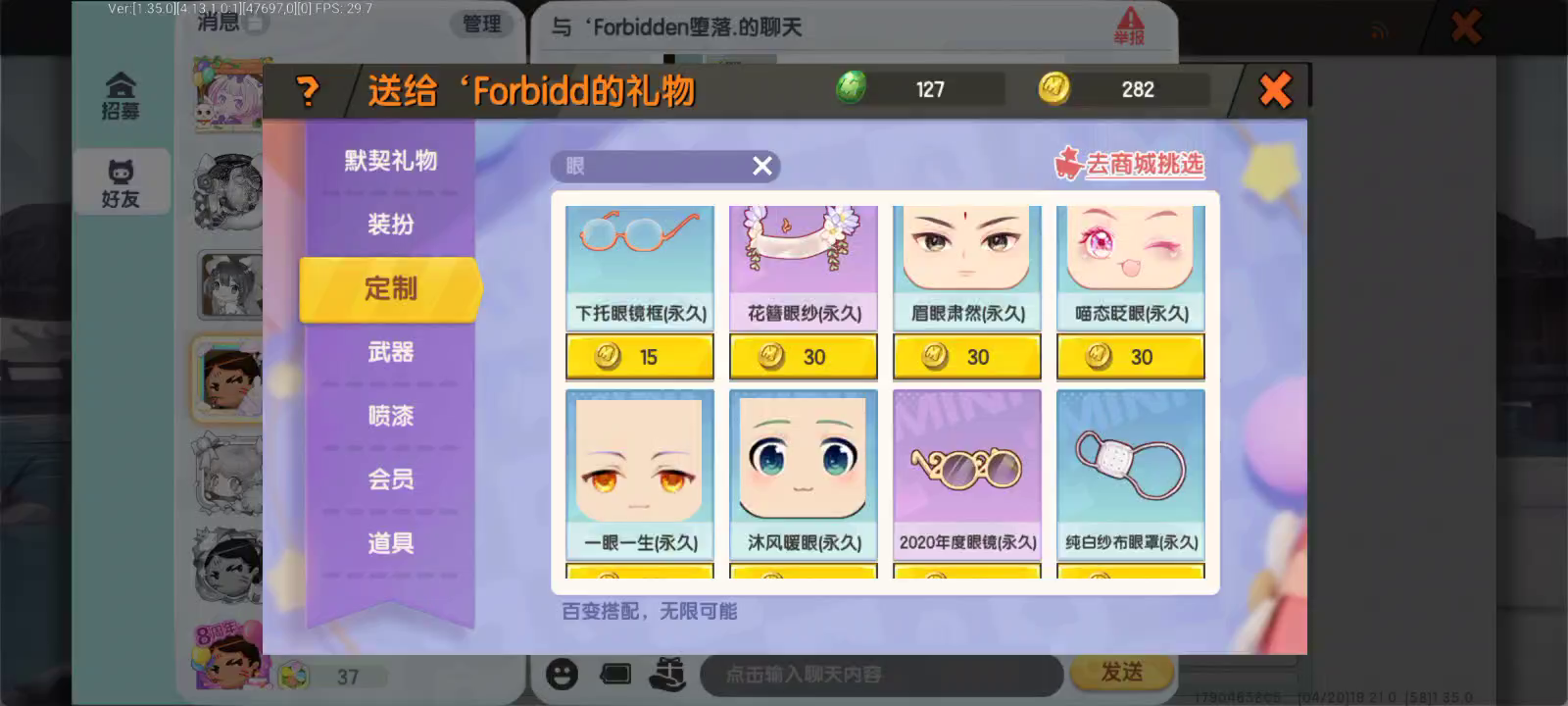1568x706 pixels.
Task: Click the green bean currency icon
Action: 851,88
